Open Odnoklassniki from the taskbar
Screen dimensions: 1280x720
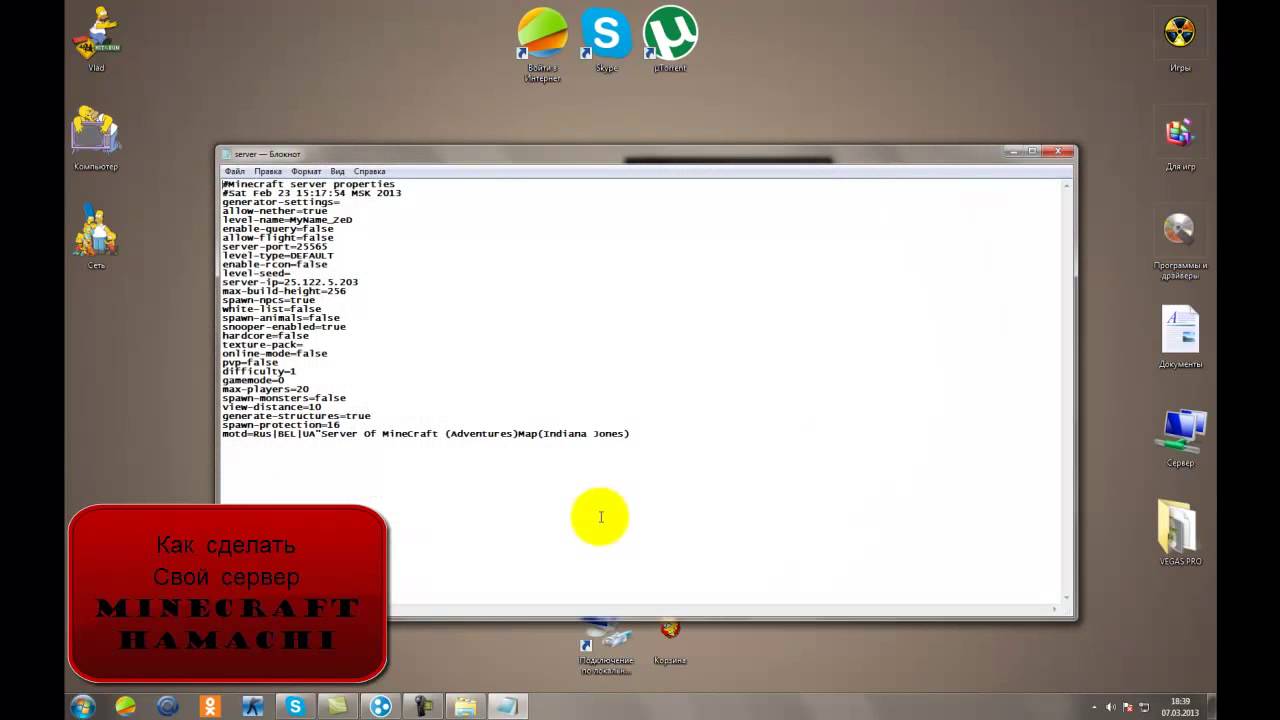coord(210,706)
